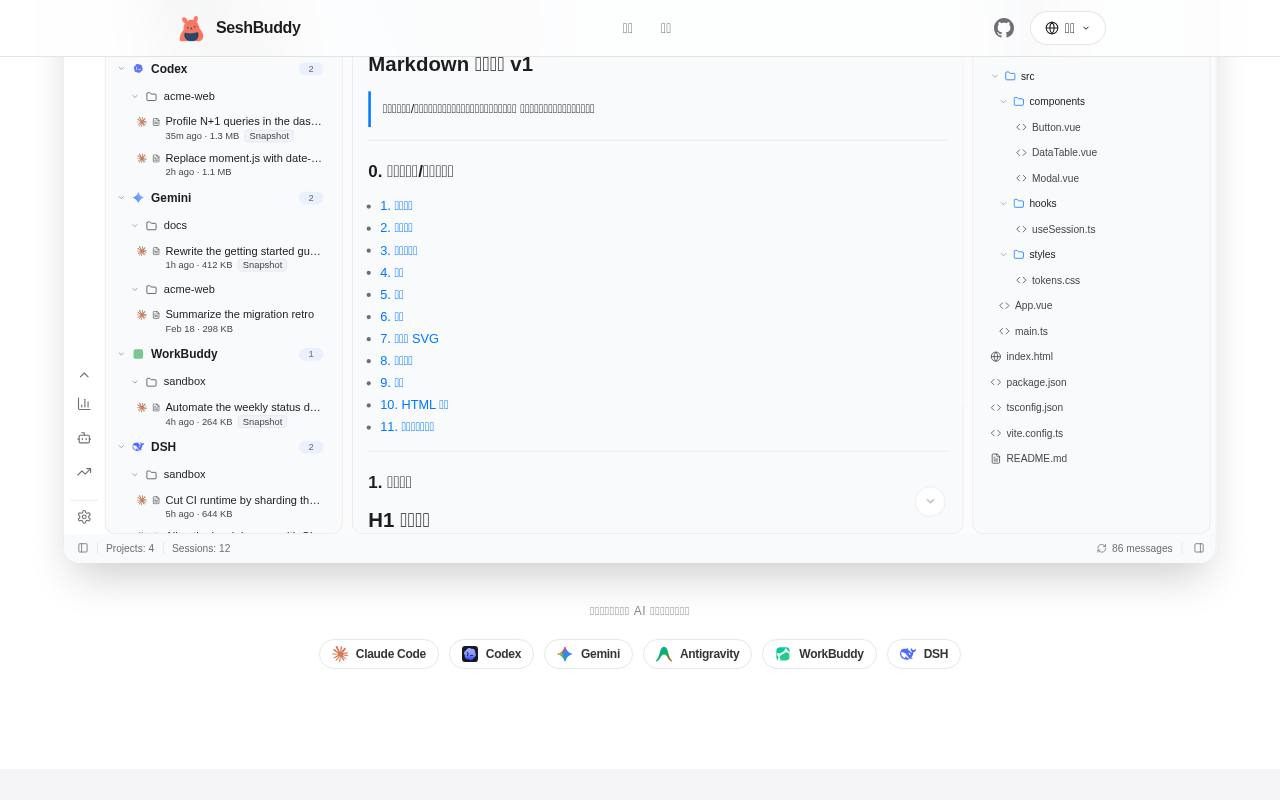Collapse the hooks folder
The image size is (1280, 800).
pyautogui.click(x=1004, y=204)
